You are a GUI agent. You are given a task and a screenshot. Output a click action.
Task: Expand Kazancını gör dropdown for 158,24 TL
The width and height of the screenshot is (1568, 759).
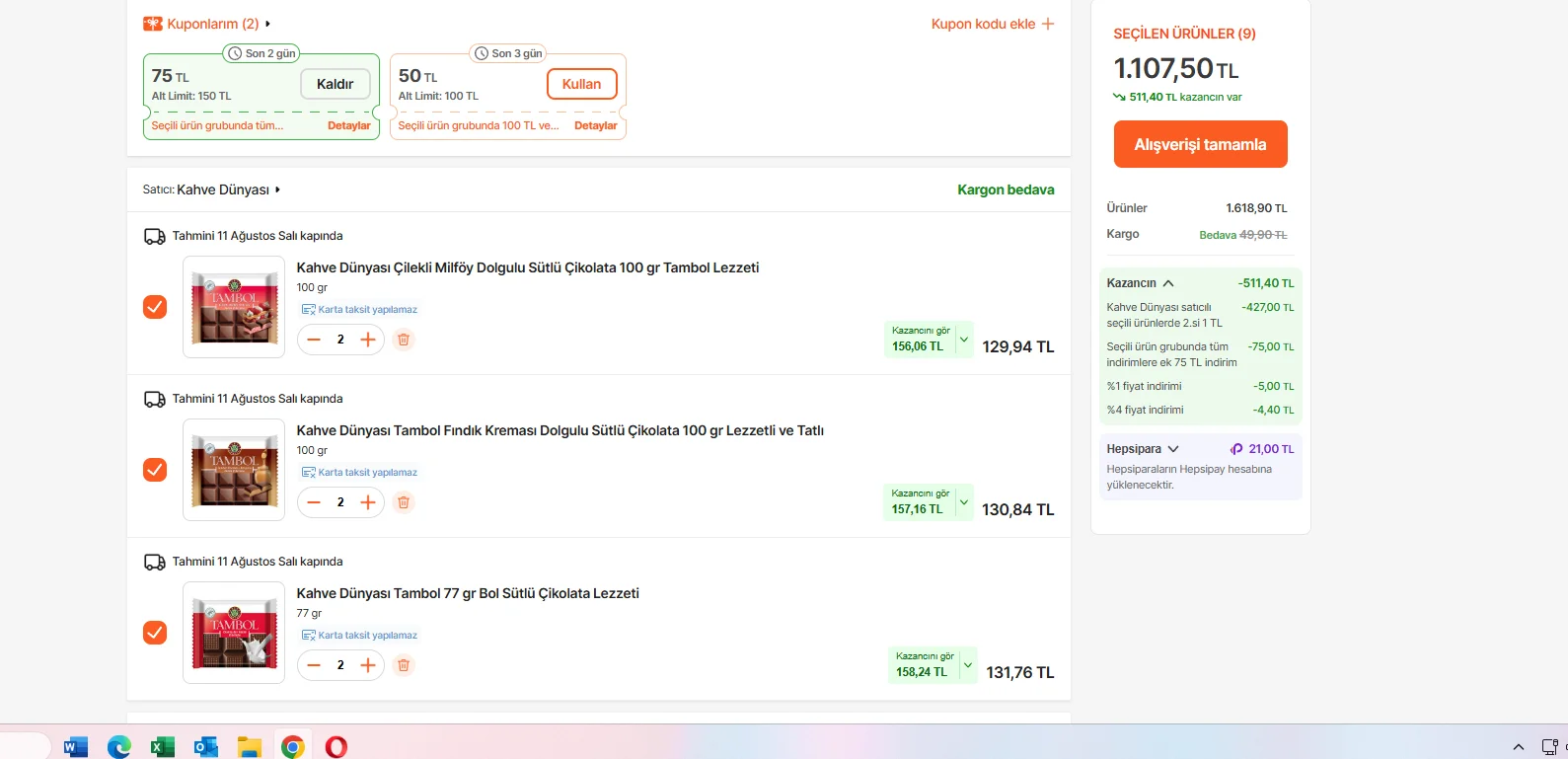[968, 665]
